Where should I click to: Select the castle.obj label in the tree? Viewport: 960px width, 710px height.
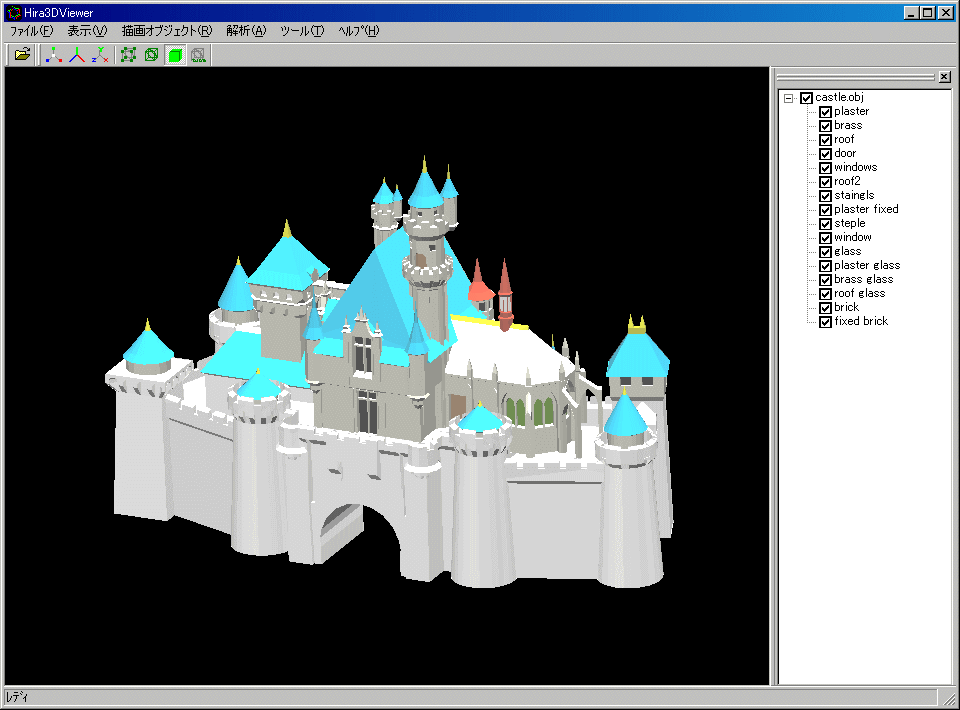[x=839, y=97]
